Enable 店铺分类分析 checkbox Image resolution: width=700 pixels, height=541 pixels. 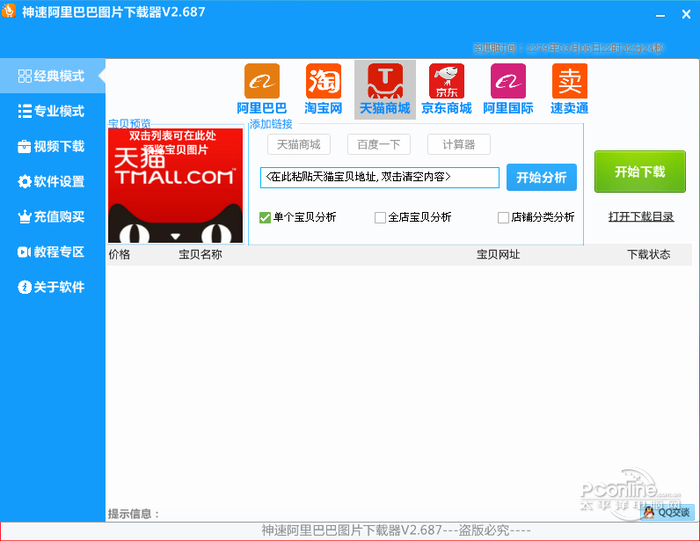click(x=503, y=217)
